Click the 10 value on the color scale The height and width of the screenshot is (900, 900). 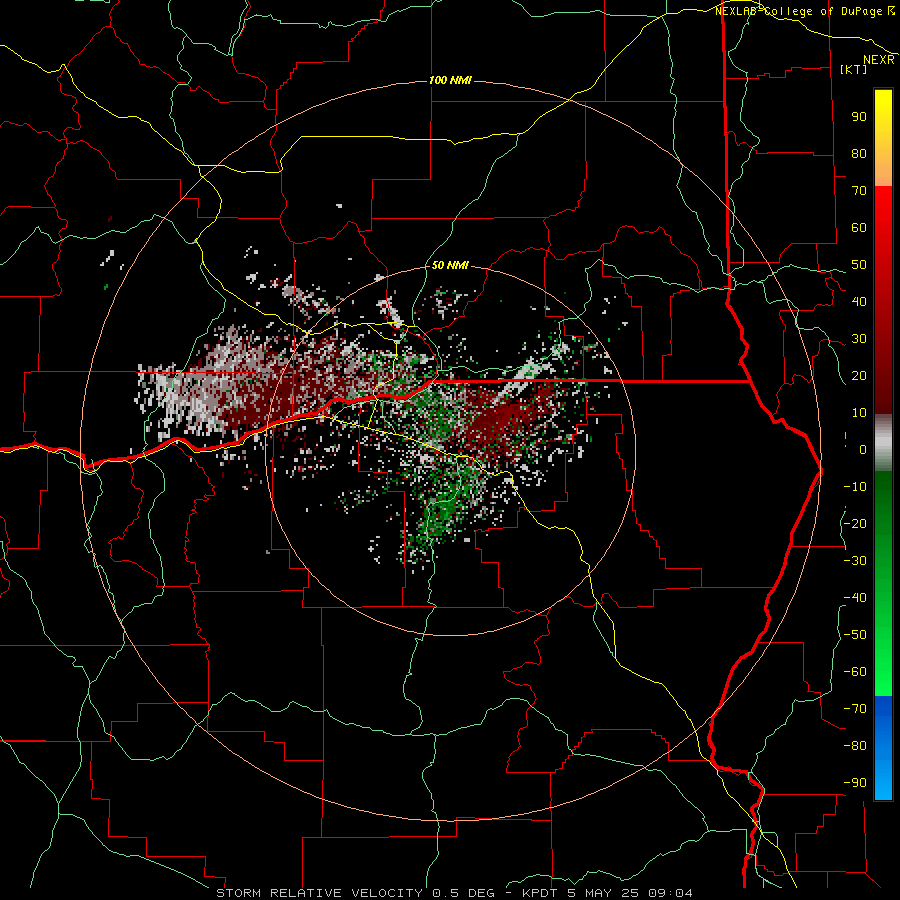point(859,413)
